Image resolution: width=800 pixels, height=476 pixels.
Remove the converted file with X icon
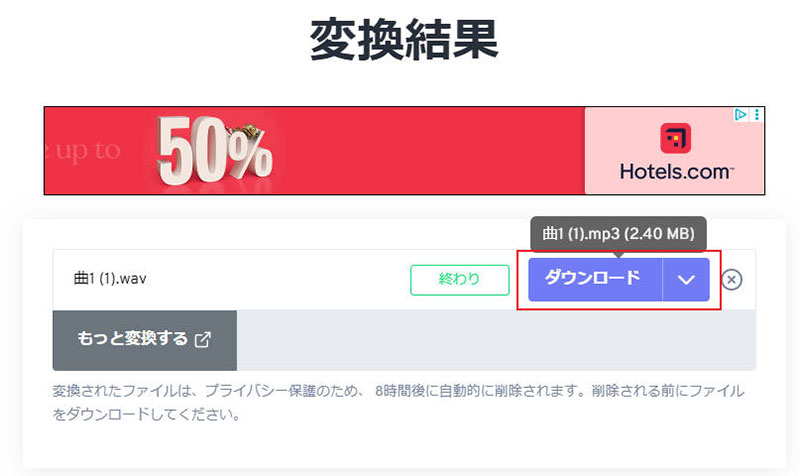(x=732, y=280)
